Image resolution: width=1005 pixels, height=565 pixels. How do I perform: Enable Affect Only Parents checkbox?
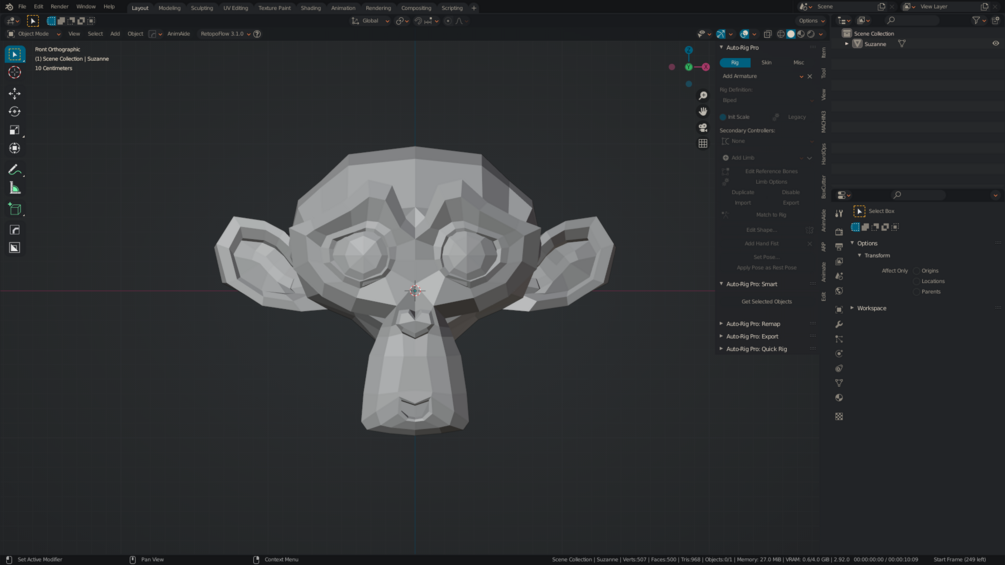pyautogui.click(x=917, y=291)
